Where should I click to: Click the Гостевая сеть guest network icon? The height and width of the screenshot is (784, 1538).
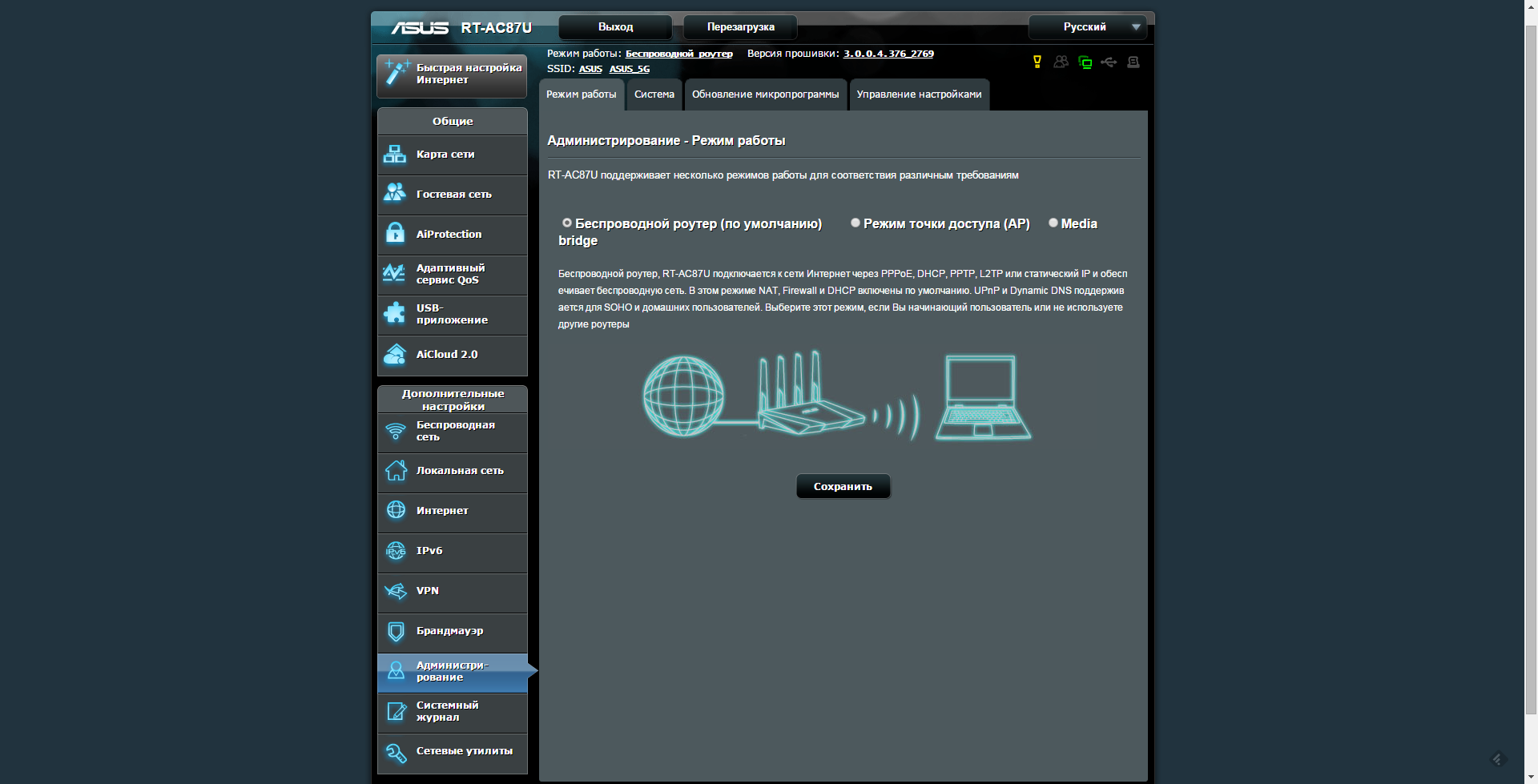click(395, 193)
